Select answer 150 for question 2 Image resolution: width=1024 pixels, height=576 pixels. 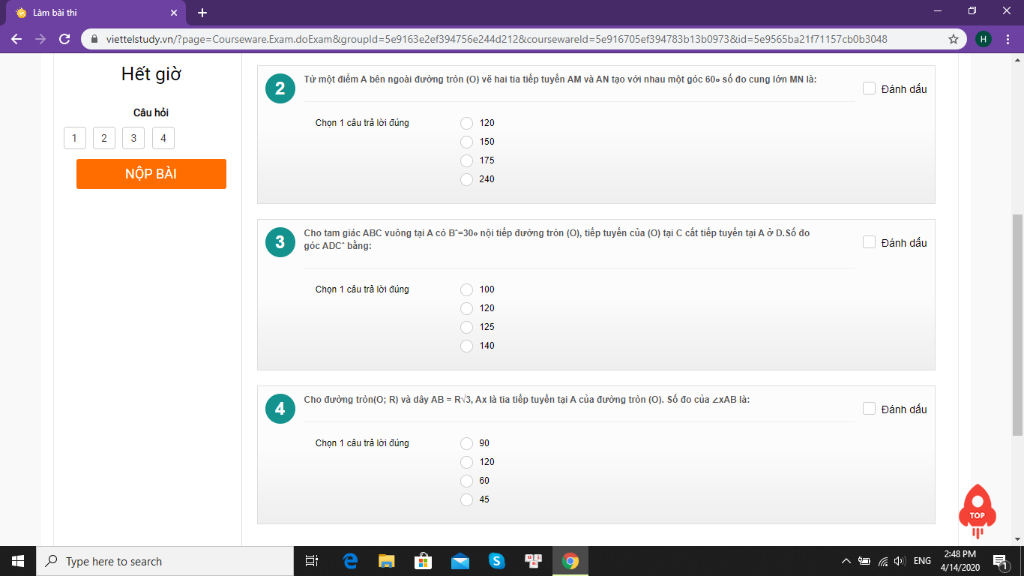[x=466, y=142]
